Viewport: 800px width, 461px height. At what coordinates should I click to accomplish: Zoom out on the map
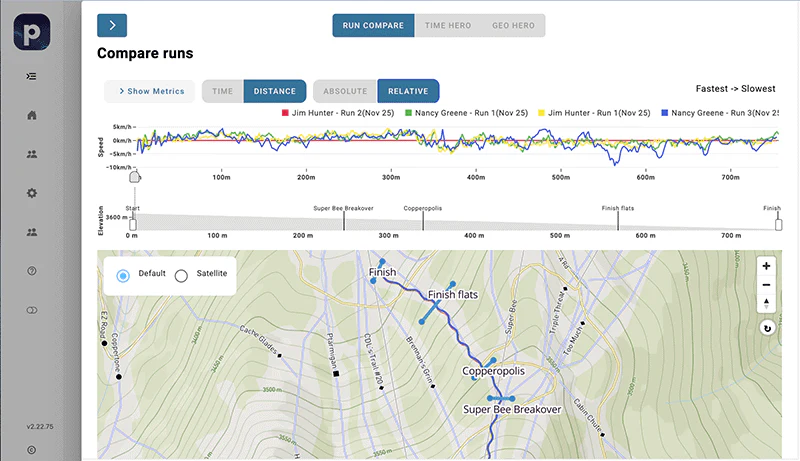pos(766,284)
